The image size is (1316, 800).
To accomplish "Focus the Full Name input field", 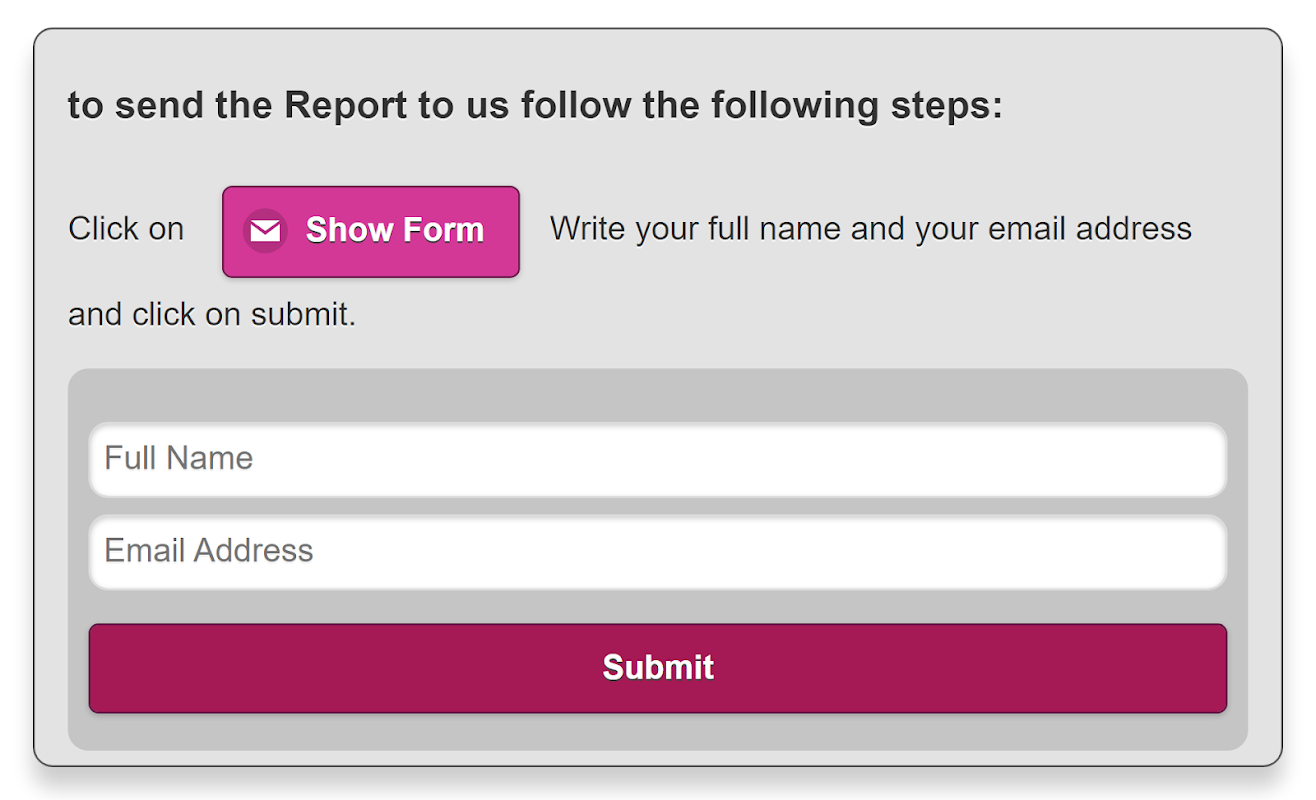I will tap(657, 459).
